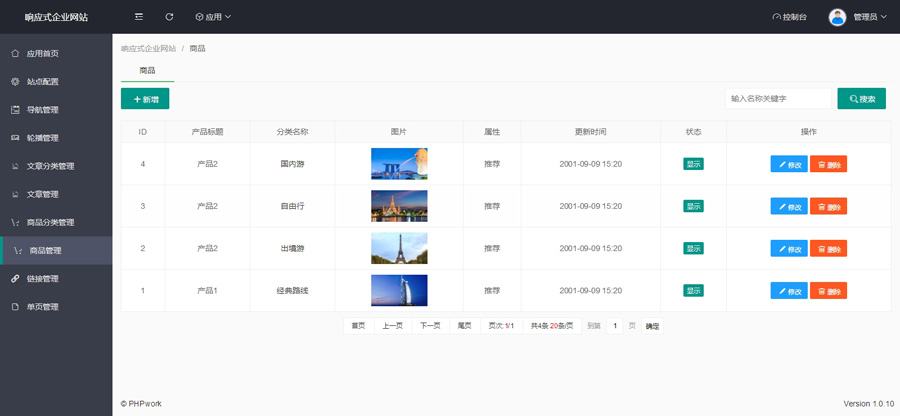Click the 控制台 dashboard icon in header

point(777,17)
